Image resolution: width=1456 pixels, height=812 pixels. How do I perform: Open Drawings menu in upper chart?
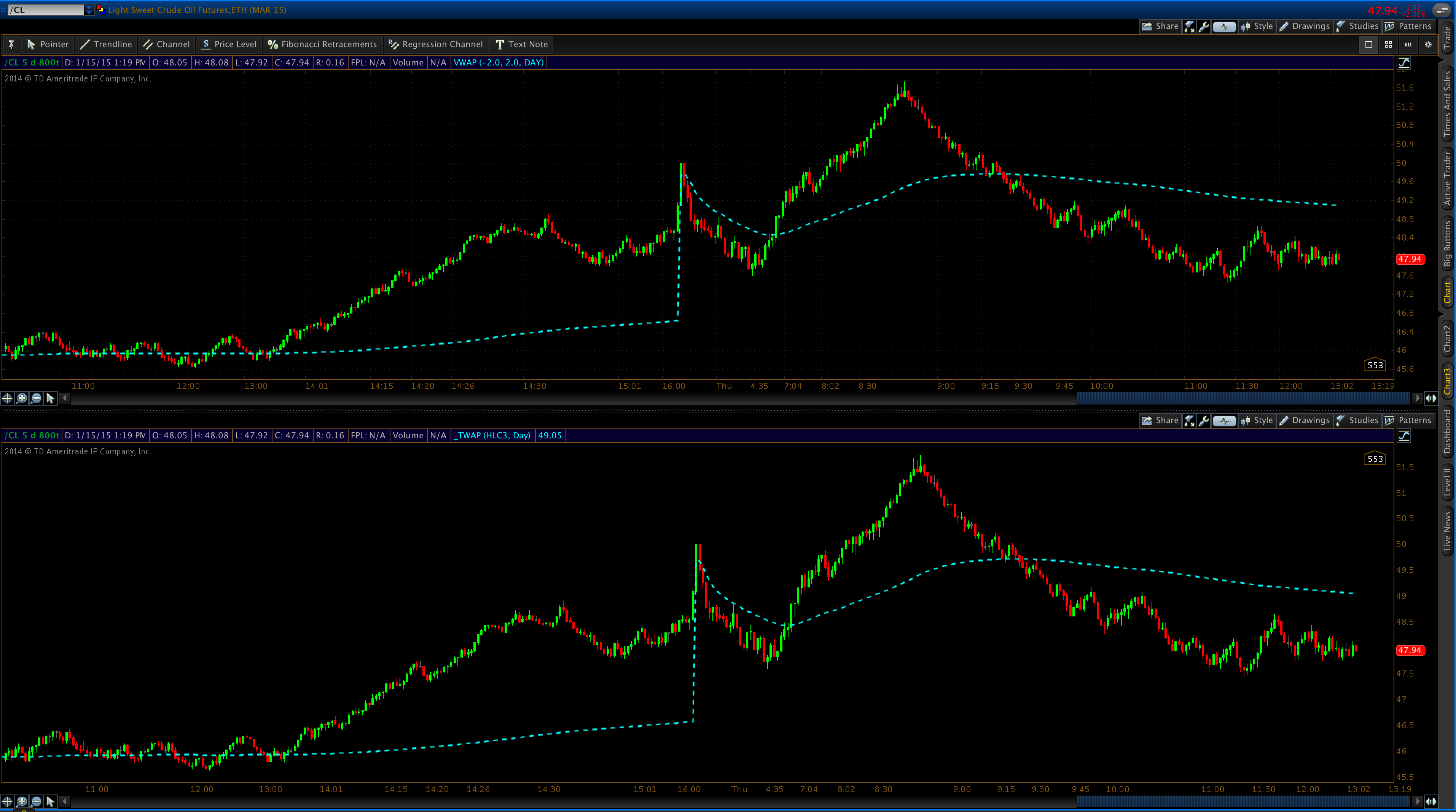click(x=1305, y=26)
